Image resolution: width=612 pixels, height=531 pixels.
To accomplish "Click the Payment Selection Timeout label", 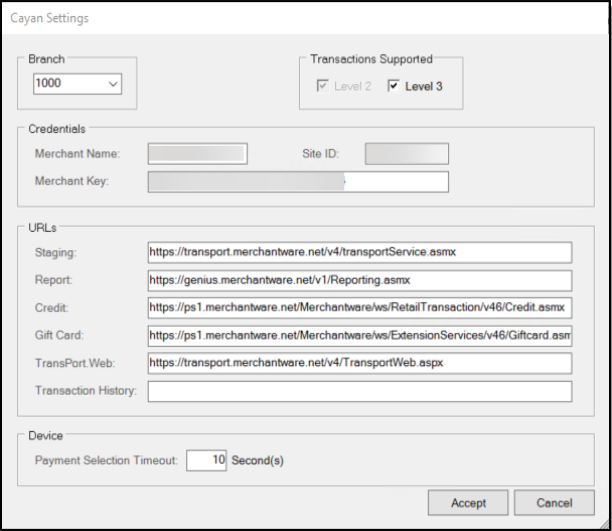I will point(106,460).
